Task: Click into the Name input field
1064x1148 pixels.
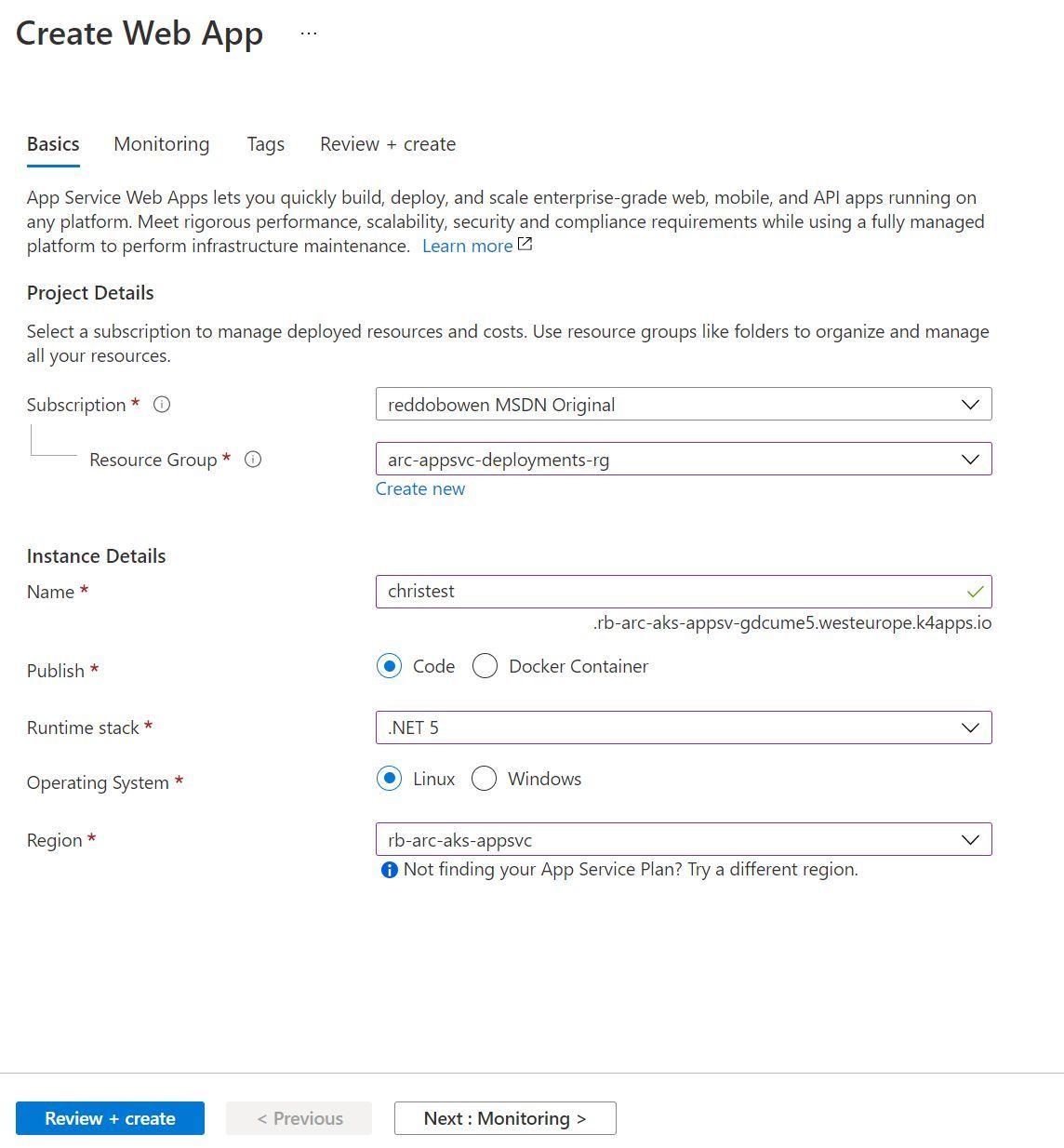Action: click(684, 592)
